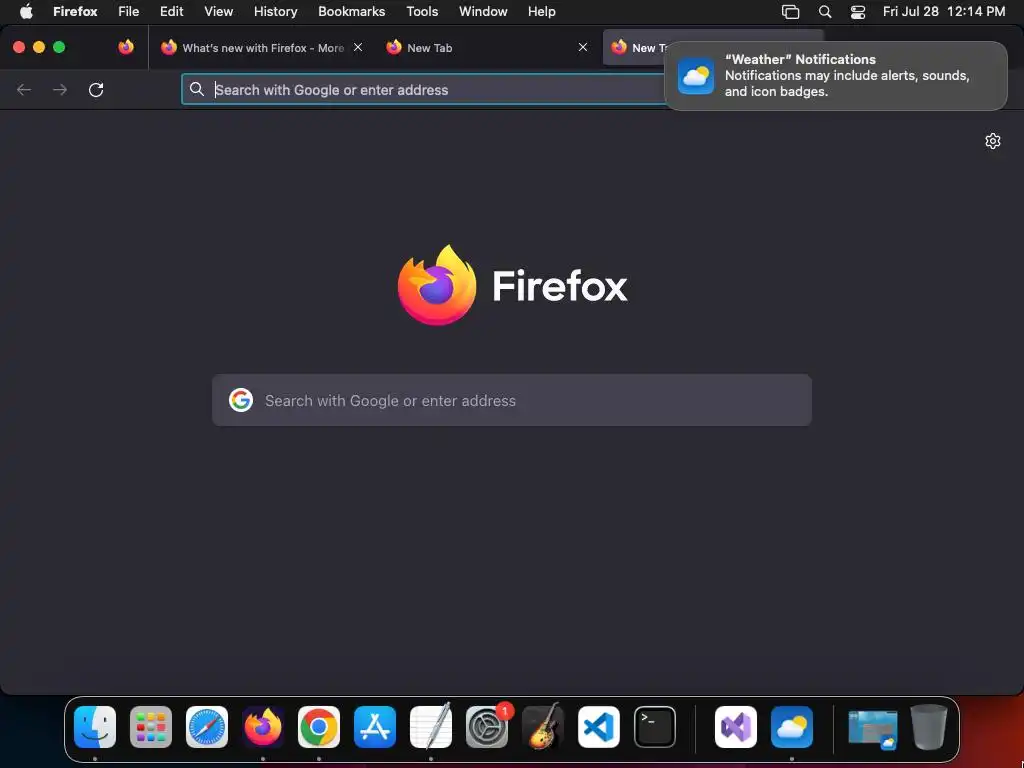The height and width of the screenshot is (768, 1024).
Task: Open the new tab personalization gear
Action: [x=993, y=141]
